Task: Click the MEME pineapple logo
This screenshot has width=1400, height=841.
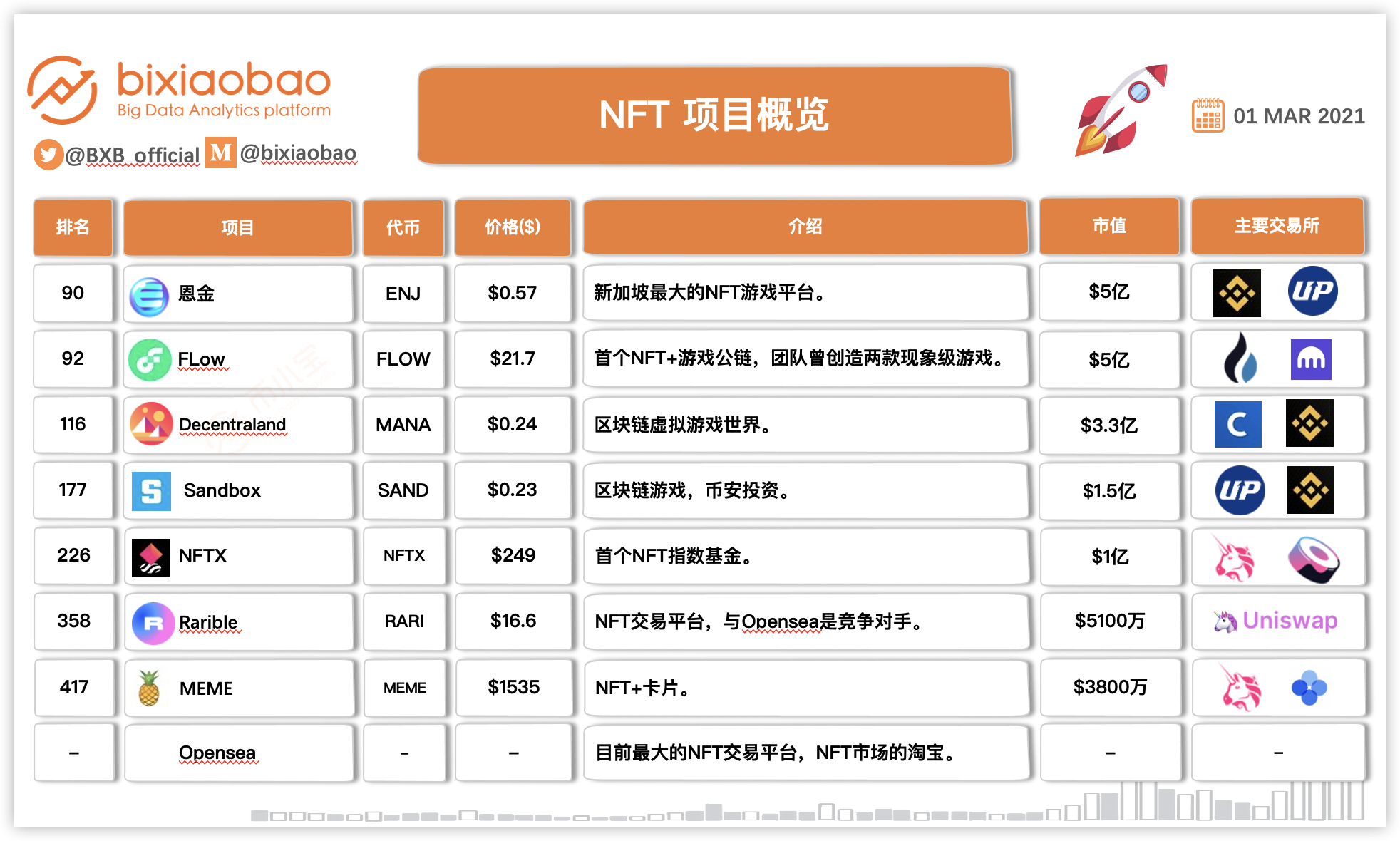Action: coord(149,688)
